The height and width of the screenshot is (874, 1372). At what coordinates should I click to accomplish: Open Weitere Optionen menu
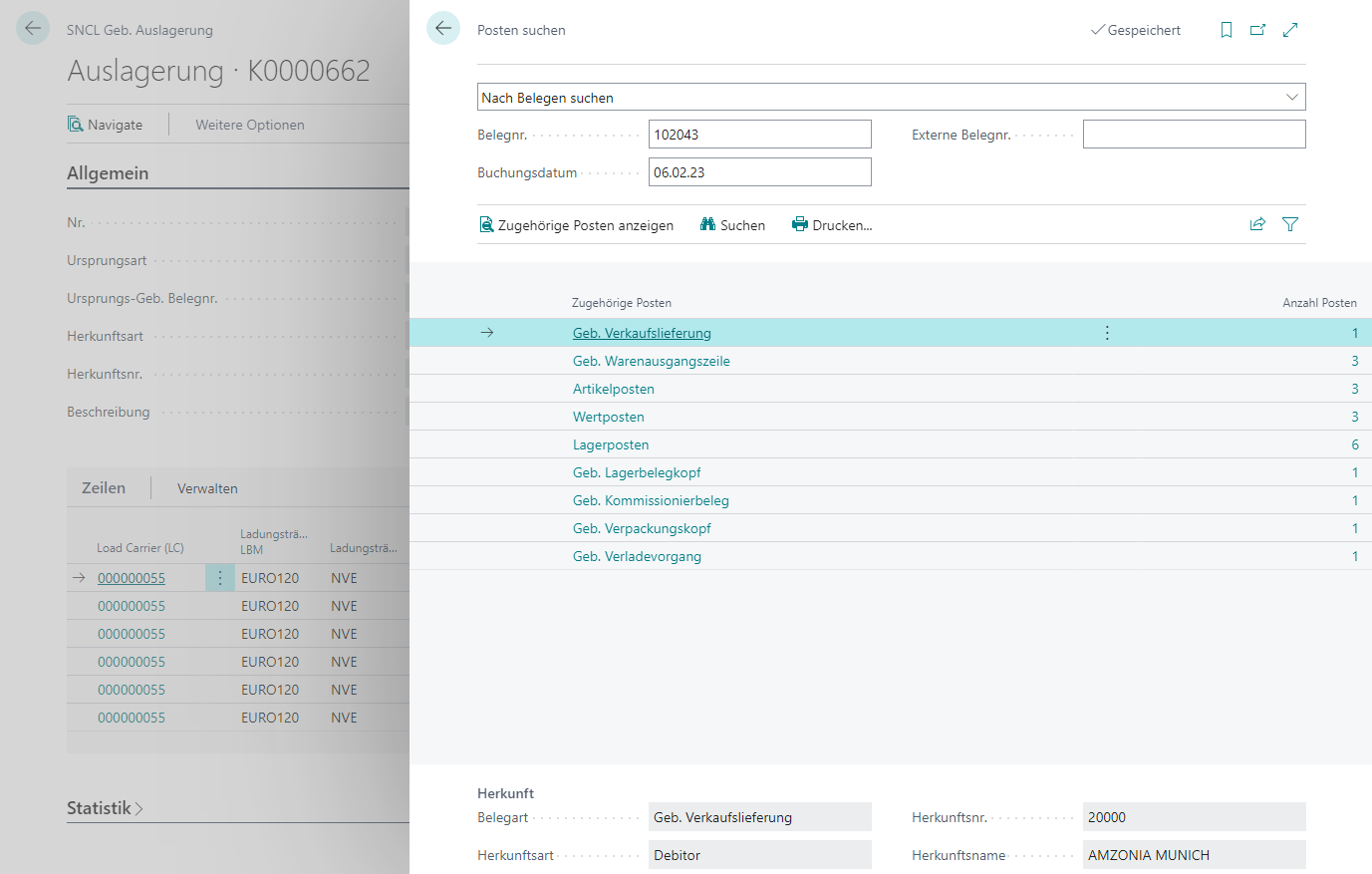click(250, 125)
